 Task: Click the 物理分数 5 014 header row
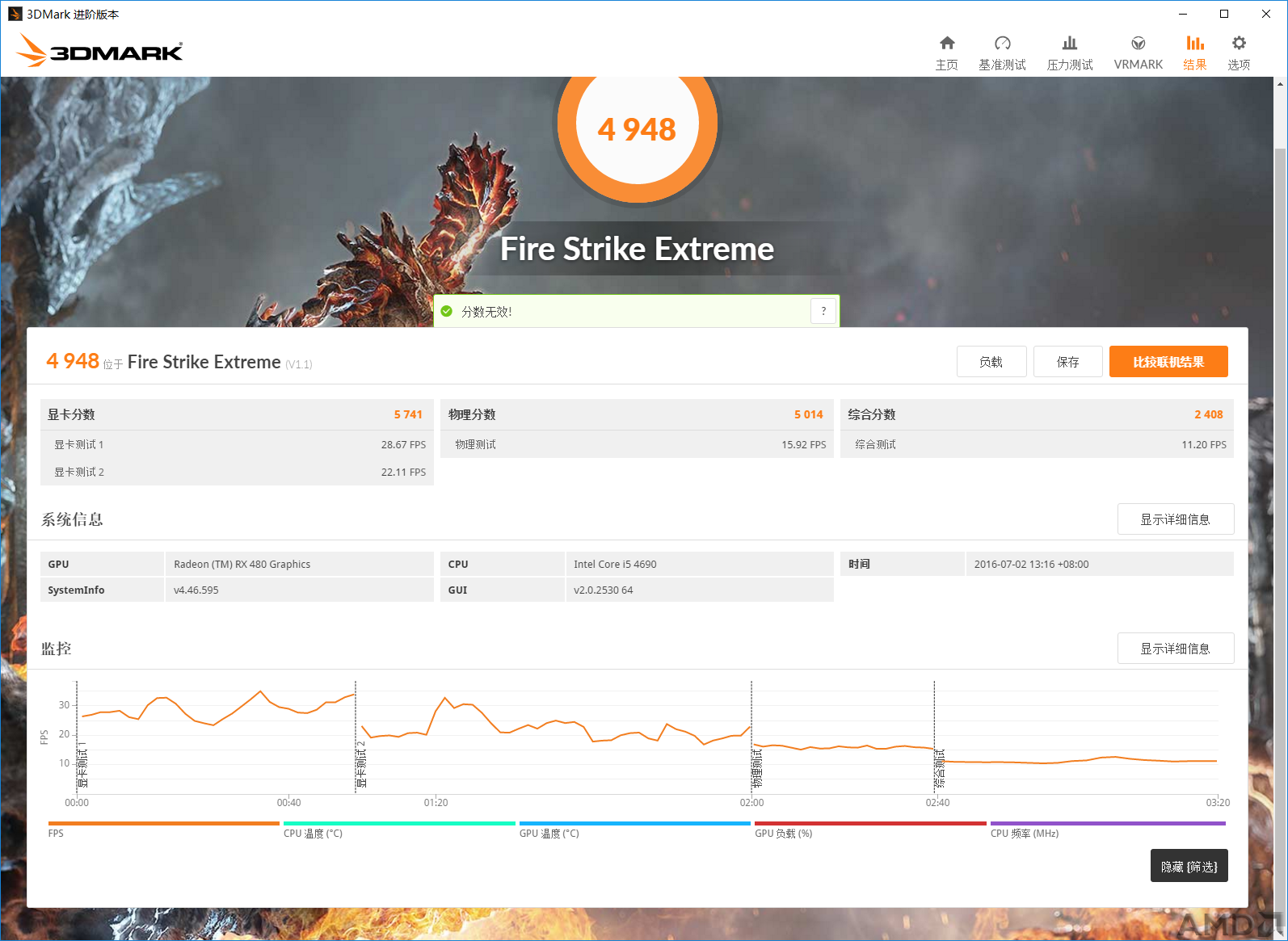(637, 414)
